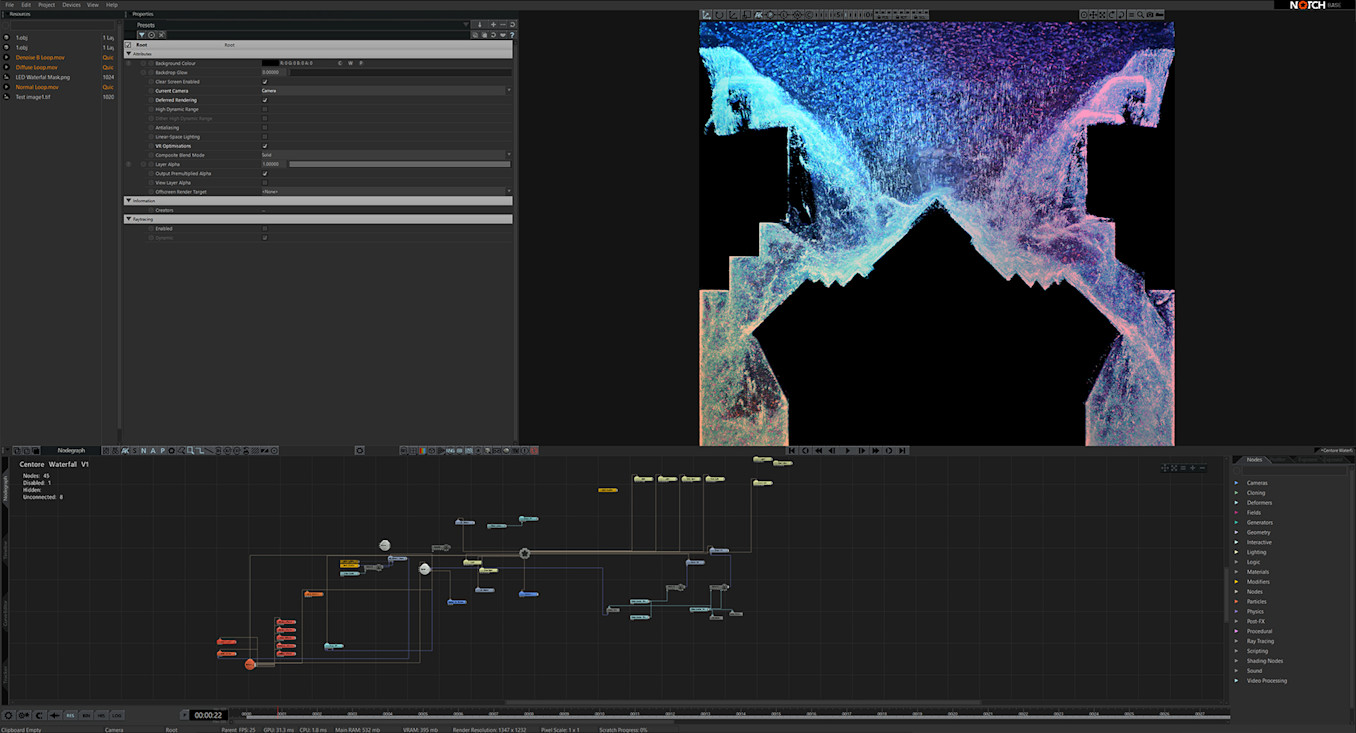
Task: Click the C button beside Background Colour
Action: point(339,63)
